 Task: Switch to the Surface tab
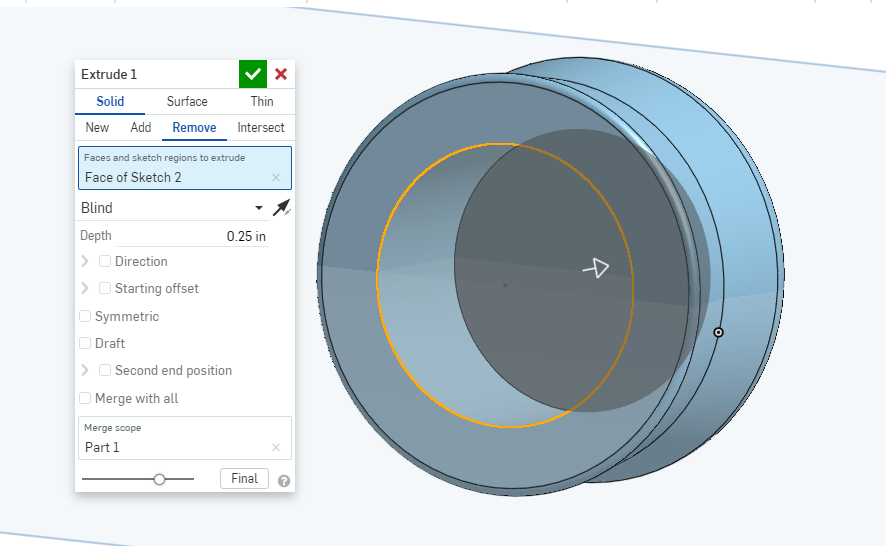tap(187, 101)
